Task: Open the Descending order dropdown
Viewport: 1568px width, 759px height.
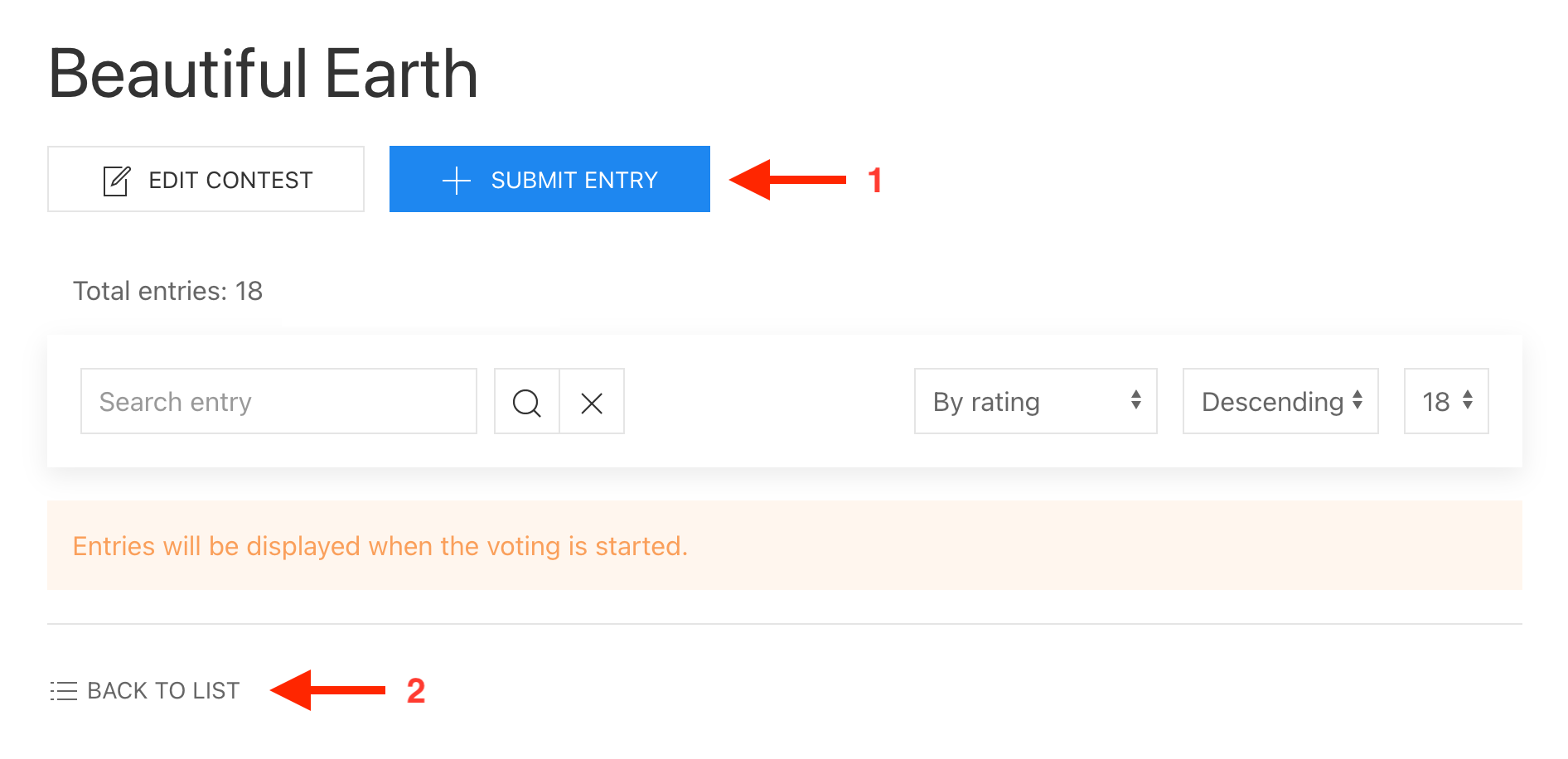Action: tap(1280, 402)
